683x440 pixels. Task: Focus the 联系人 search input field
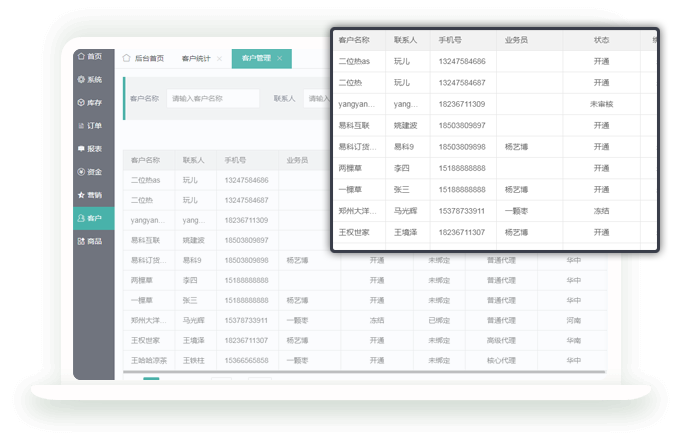319,99
